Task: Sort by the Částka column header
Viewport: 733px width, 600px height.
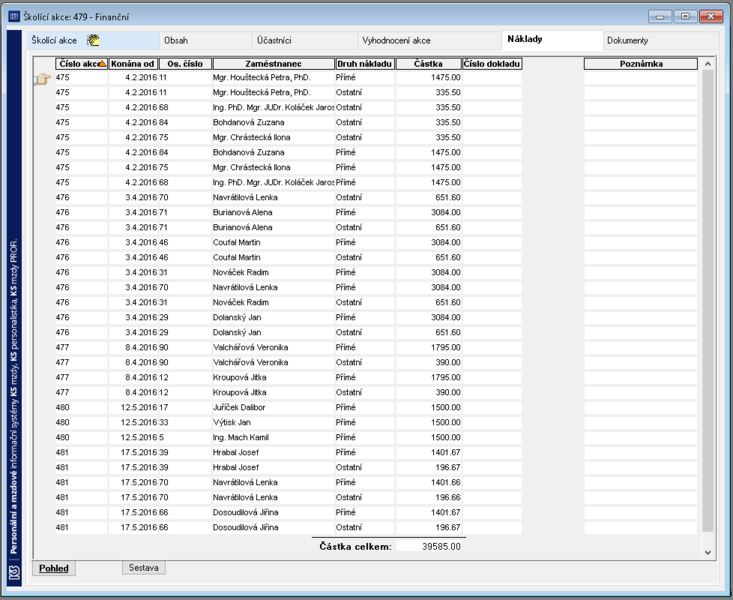Action: pyautogui.click(x=428, y=64)
